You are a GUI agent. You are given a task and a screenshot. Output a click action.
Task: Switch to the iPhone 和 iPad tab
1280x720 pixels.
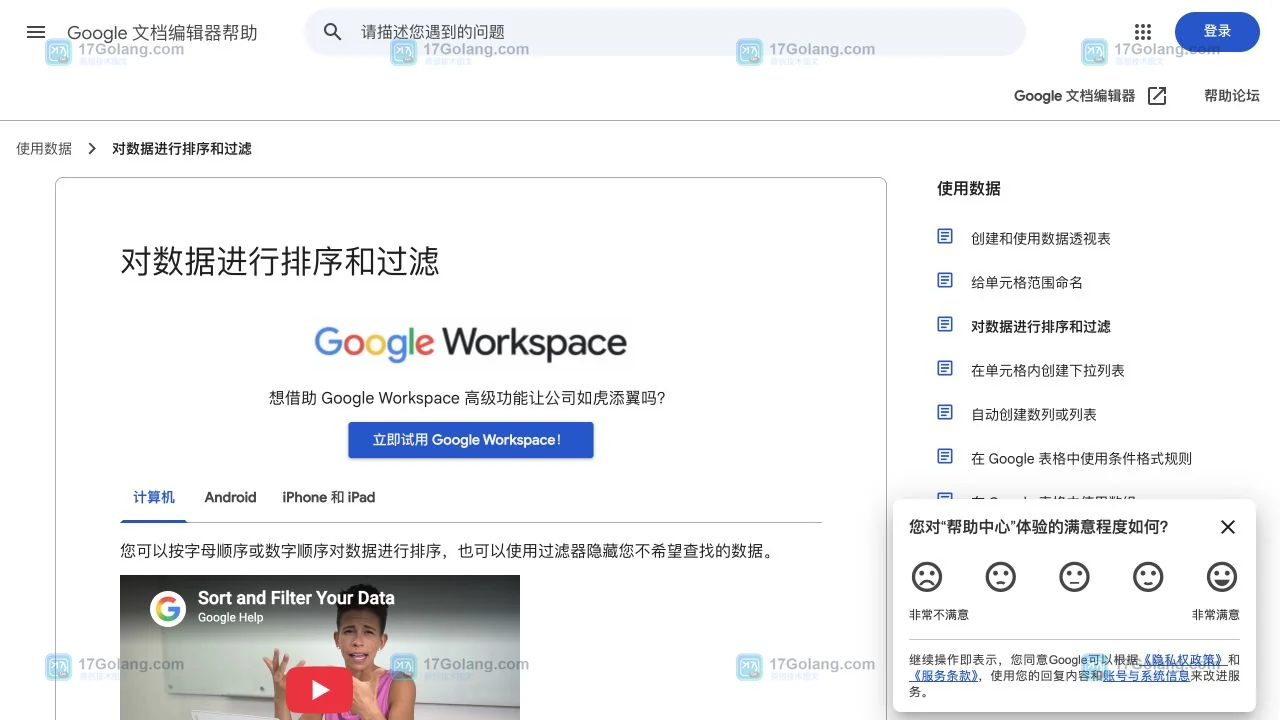pyautogui.click(x=329, y=498)
